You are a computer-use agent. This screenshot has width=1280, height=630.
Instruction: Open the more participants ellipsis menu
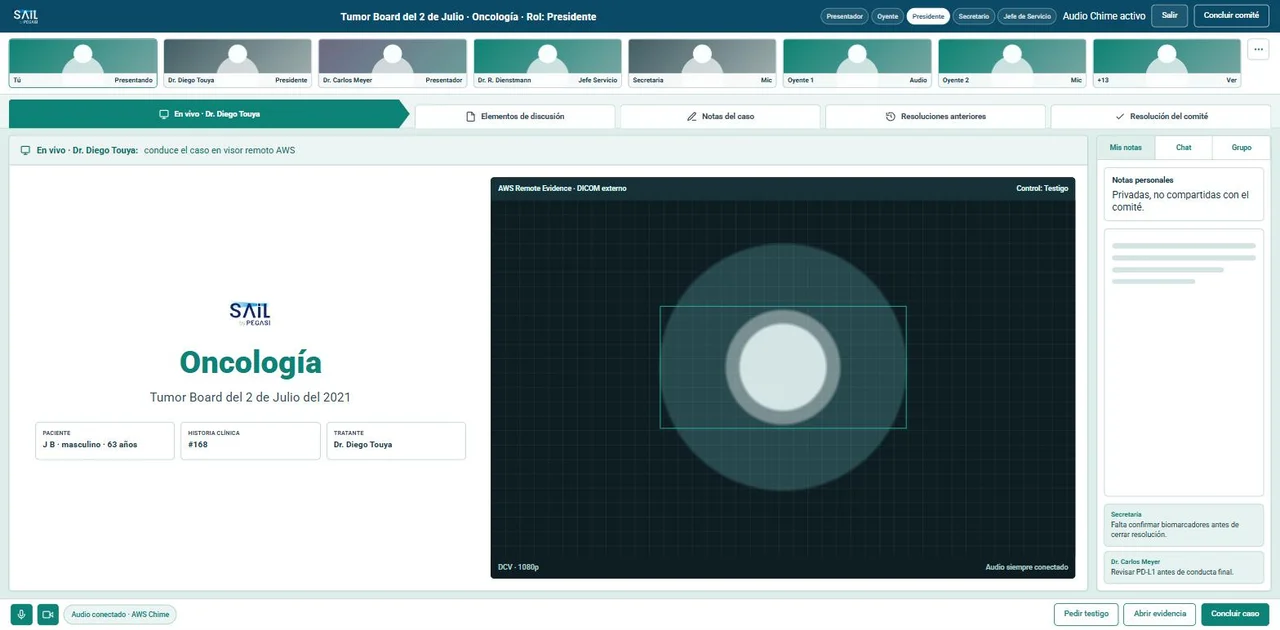[1259, 50]
